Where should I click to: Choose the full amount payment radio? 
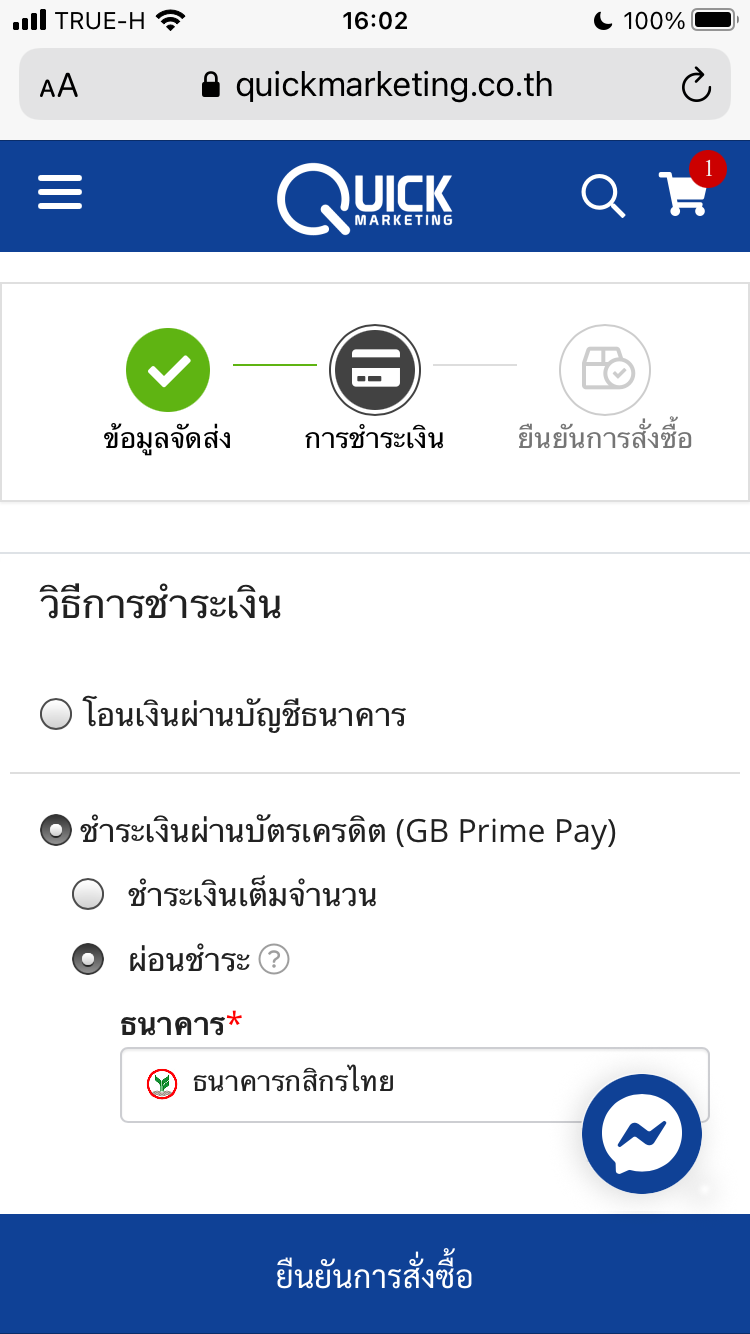click(x=88, y=895)
